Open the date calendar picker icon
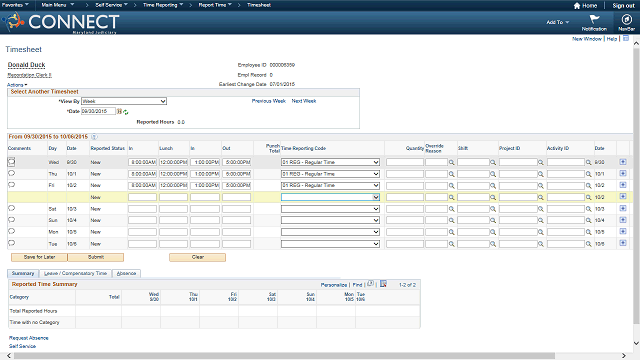This screenshot has width=640, height=360. coord(119,111)
